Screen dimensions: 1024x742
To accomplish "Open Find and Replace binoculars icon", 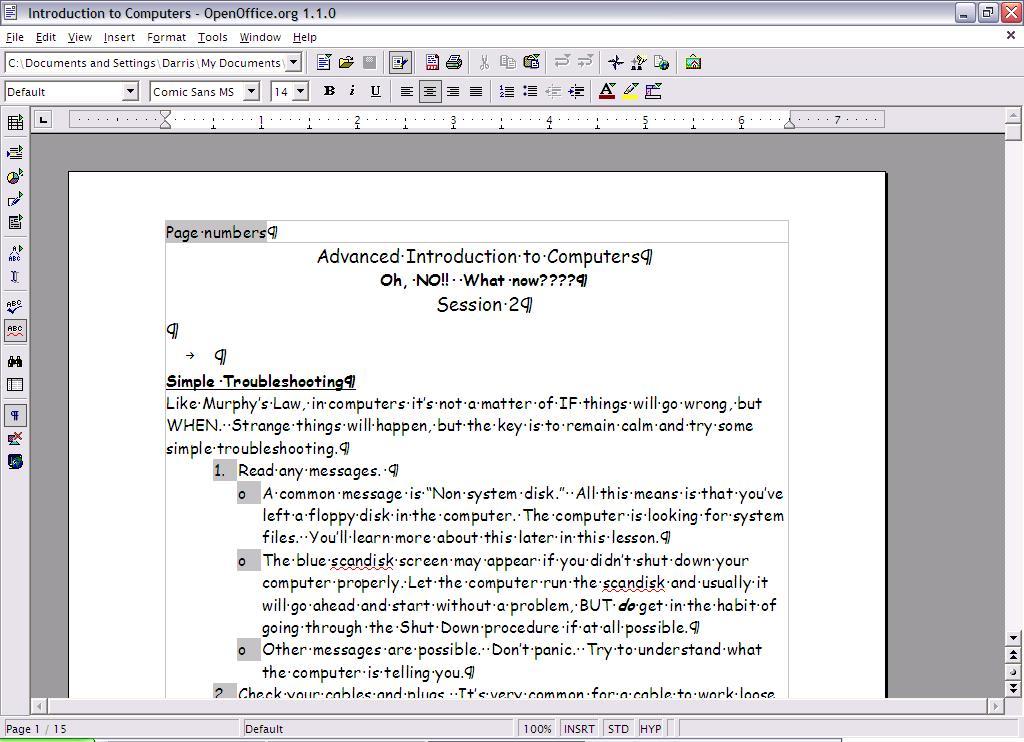I will (15, 361).
